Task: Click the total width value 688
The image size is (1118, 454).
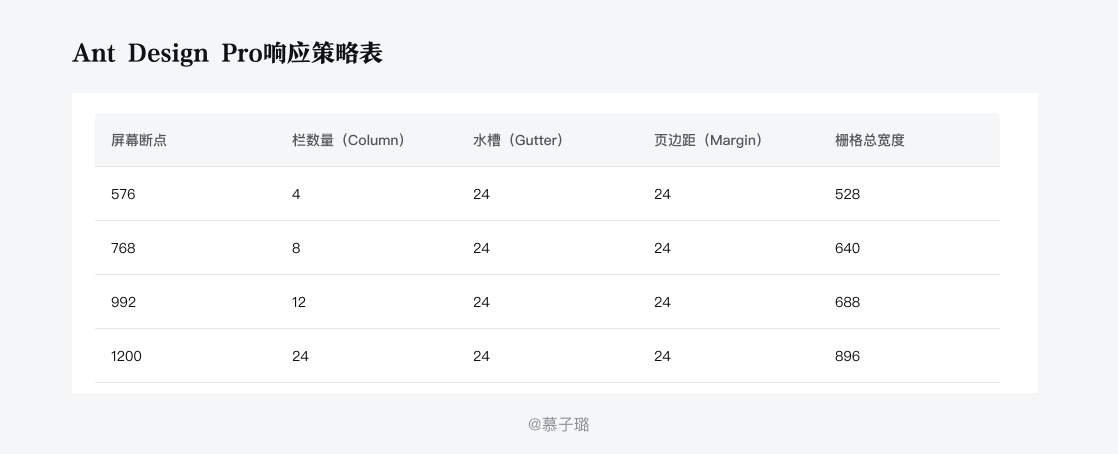Action: 847,302
